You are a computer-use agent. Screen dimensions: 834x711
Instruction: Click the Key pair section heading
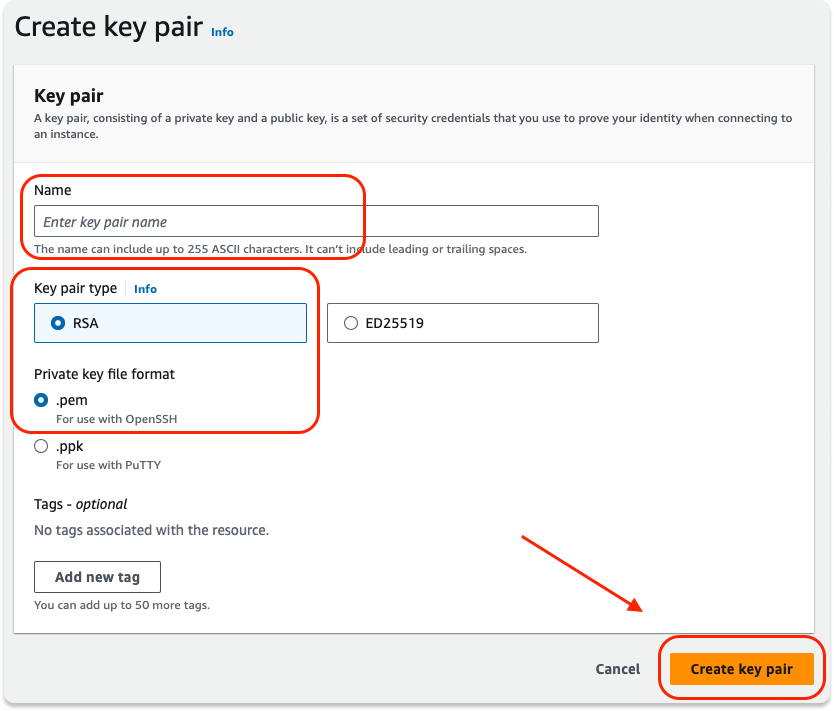pyautogui.click(x=69, y=96)
